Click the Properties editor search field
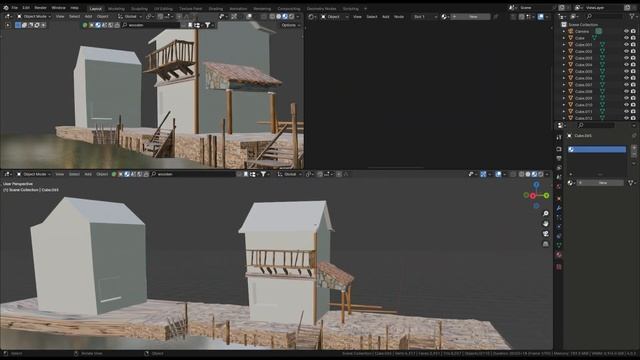 pyautogui.click(x=596, y=125)
